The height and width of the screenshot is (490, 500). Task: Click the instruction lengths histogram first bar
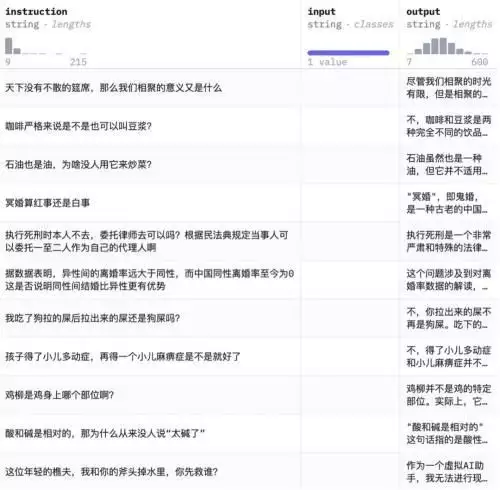tap(9, 46)
